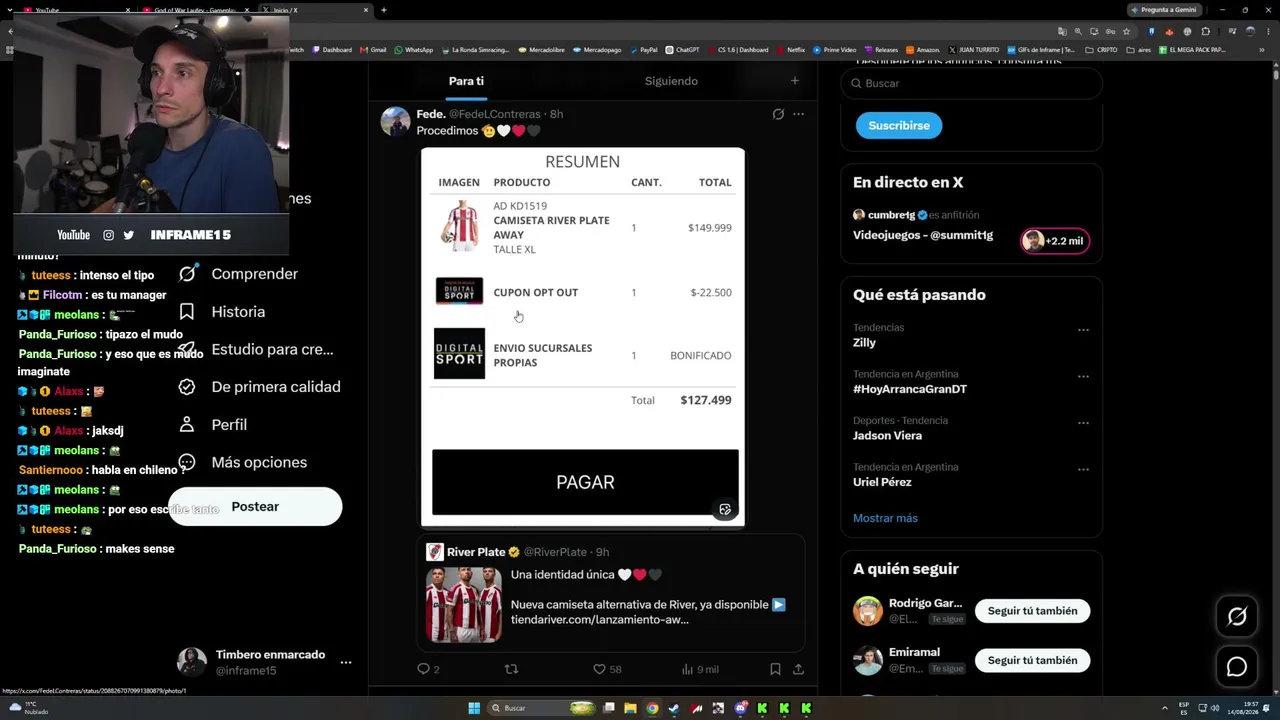Open the Zilly trend
The image size is (1280, 720).
click(864, 342)
